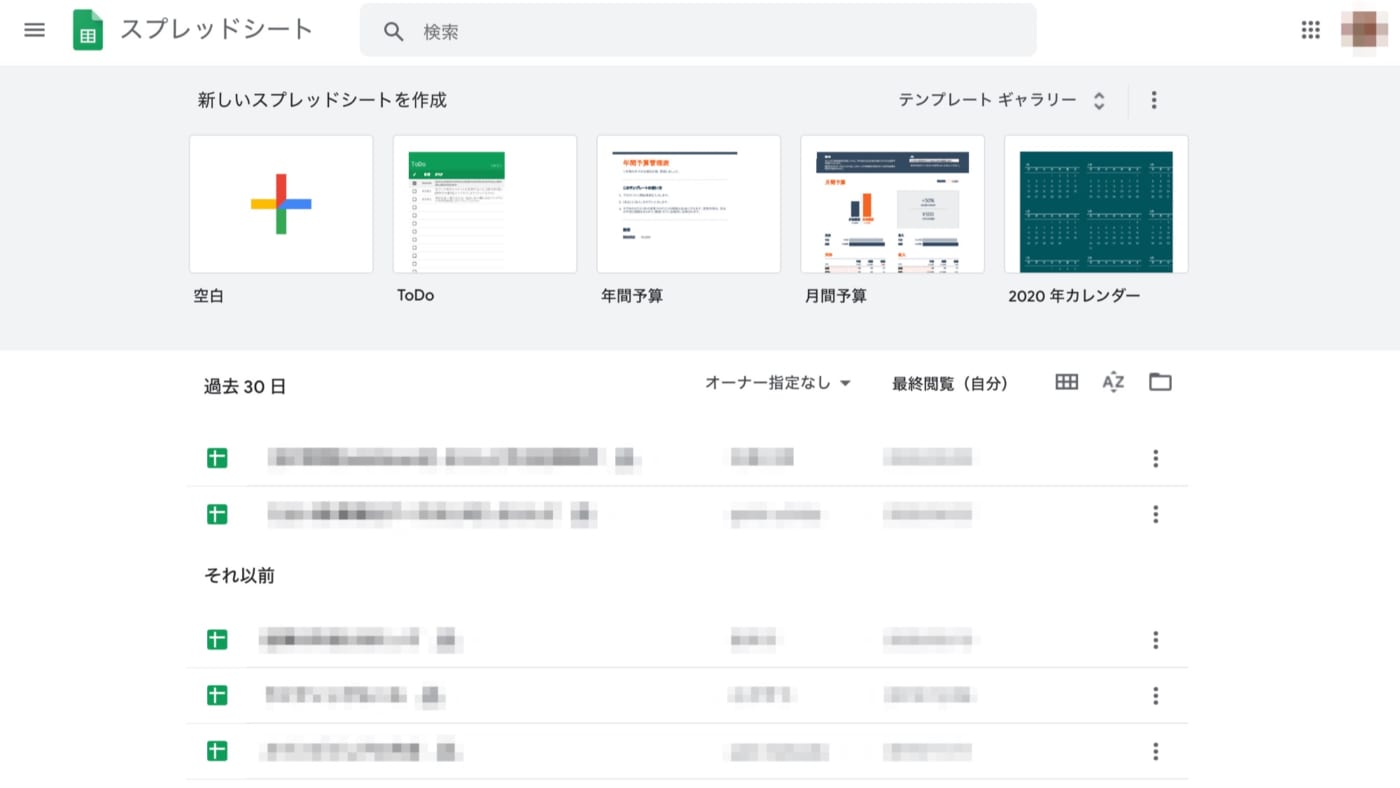1400x788 pixels.
Task: Open the 2020 年カレンダー template thumbnail
Action: point(1097,204)
